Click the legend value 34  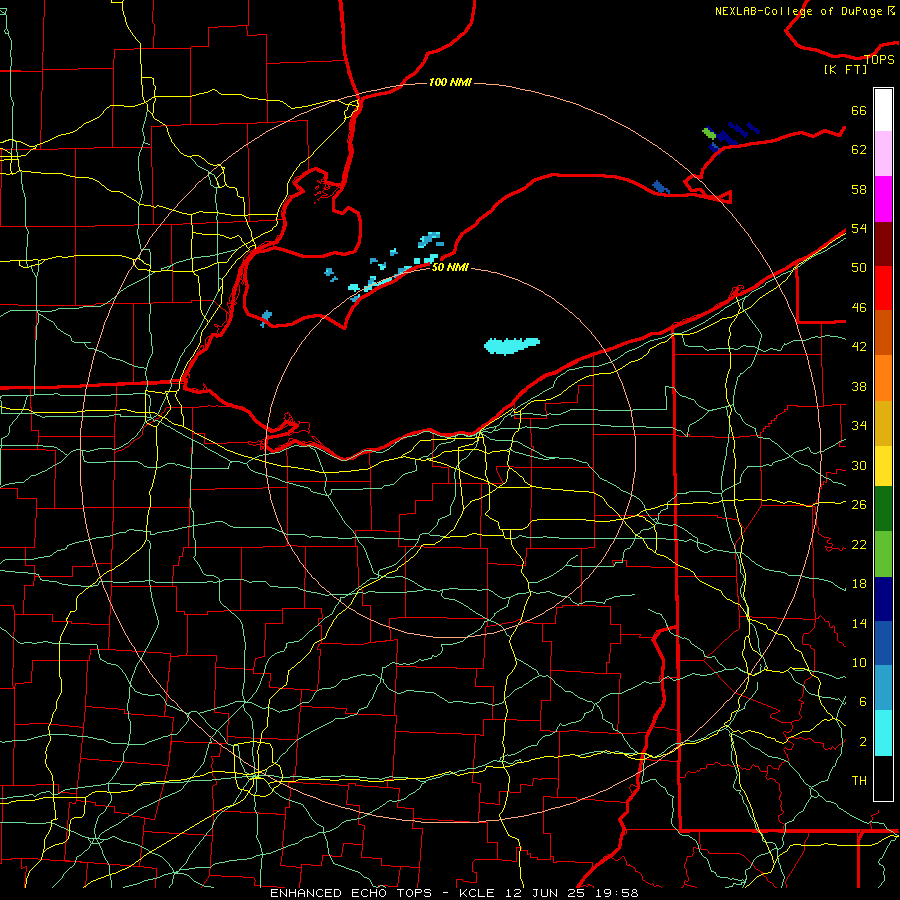tap(859, 425)
